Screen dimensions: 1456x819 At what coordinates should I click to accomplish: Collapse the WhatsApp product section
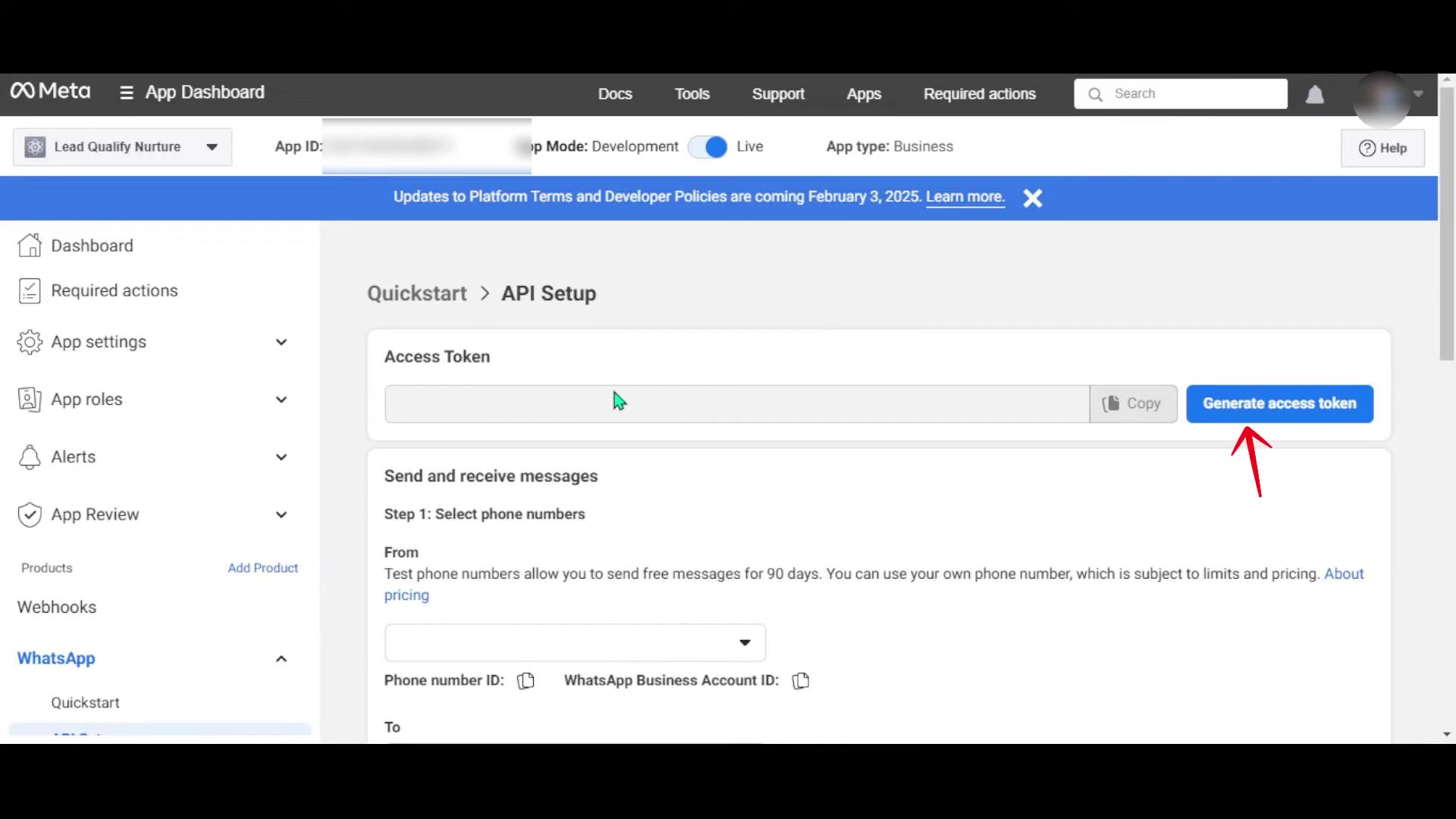281,659
